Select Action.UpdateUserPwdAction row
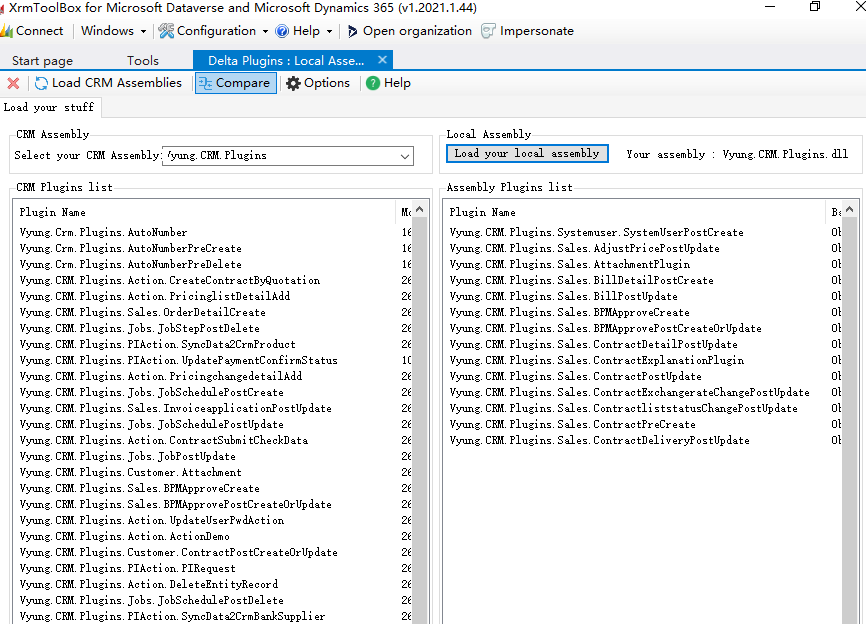This screenshot has height=624, width=866. tap(212, 521)
